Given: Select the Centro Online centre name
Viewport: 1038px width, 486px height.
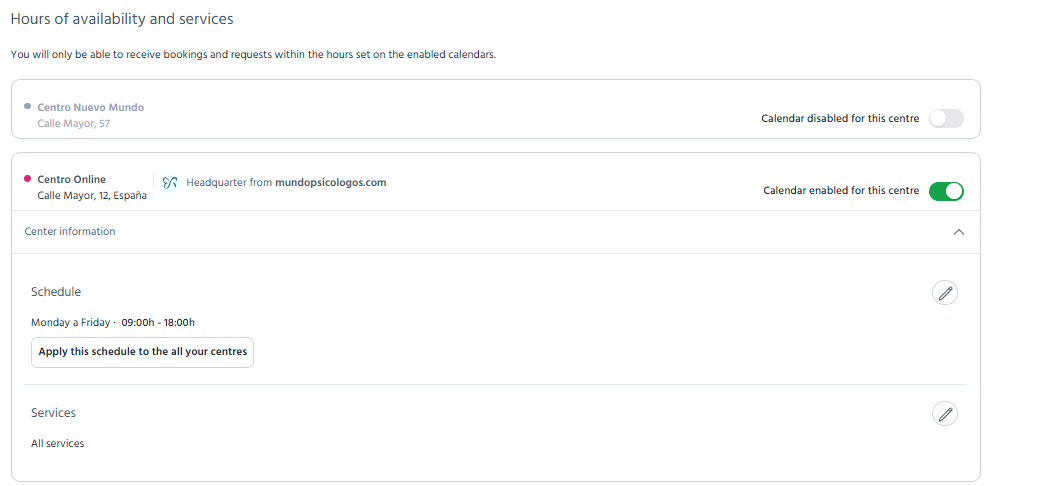Looking at the screenshot, I should point(71,179).
